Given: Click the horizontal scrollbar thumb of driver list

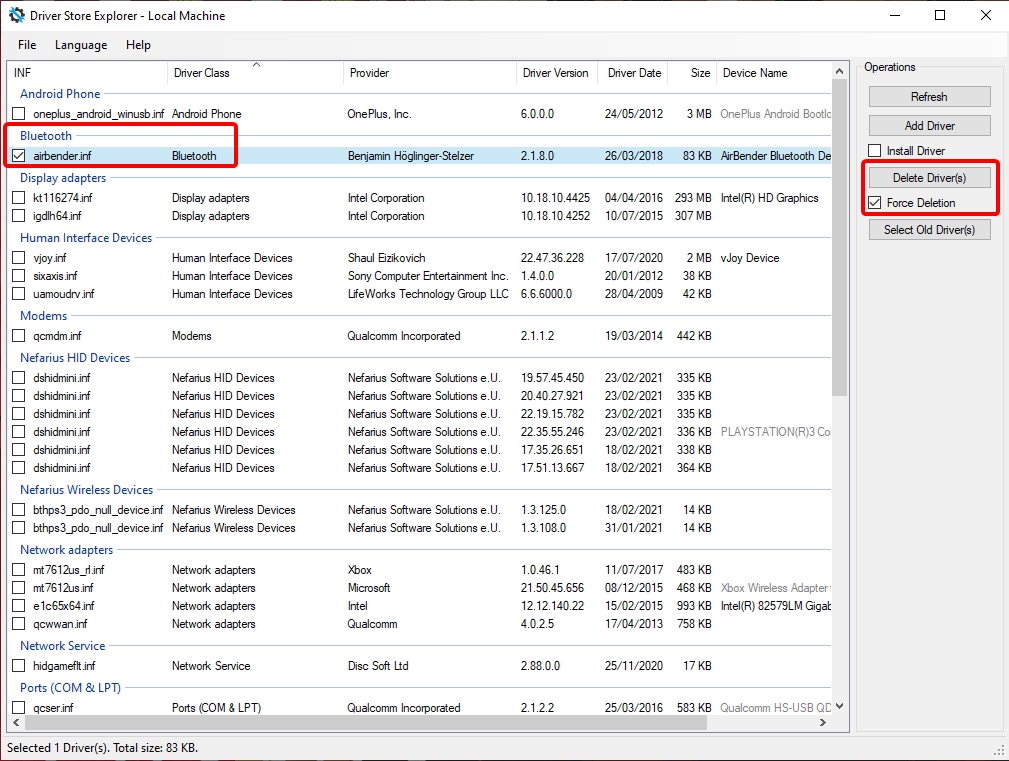Looking at the screenshot, I should (366, 722).
